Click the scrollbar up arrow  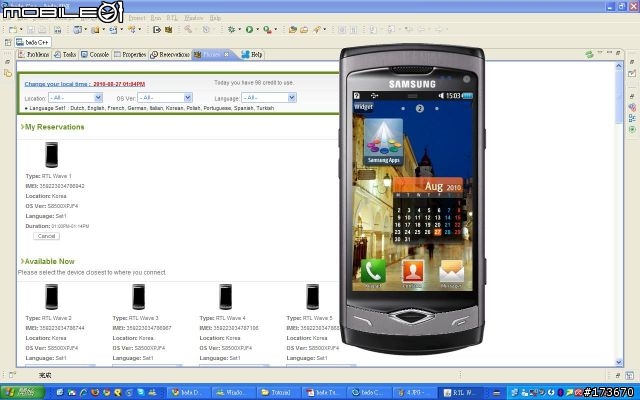tap(619, 66)
